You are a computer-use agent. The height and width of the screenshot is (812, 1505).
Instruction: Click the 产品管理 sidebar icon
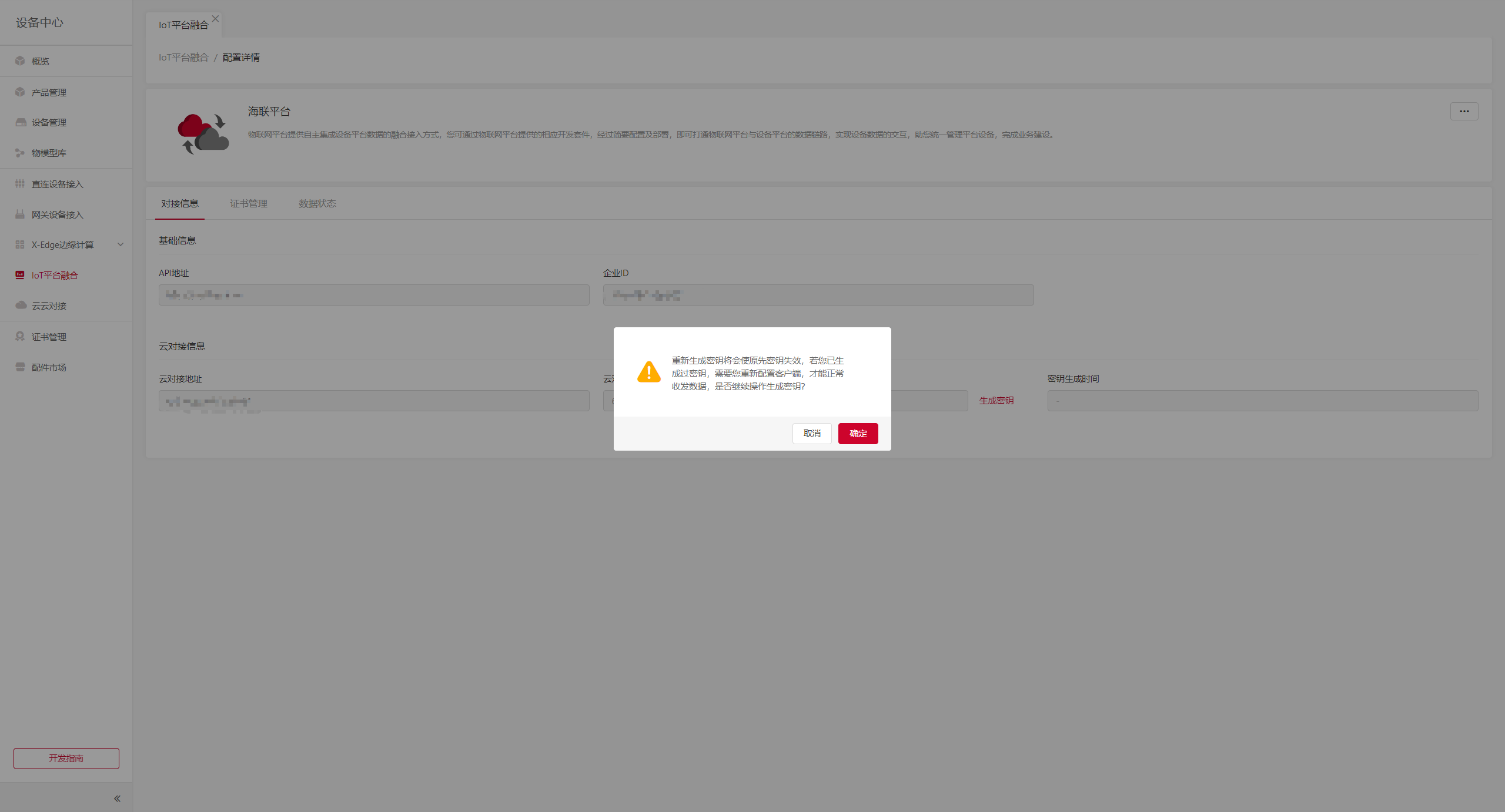pyautogui.click(x=20, y=92)
